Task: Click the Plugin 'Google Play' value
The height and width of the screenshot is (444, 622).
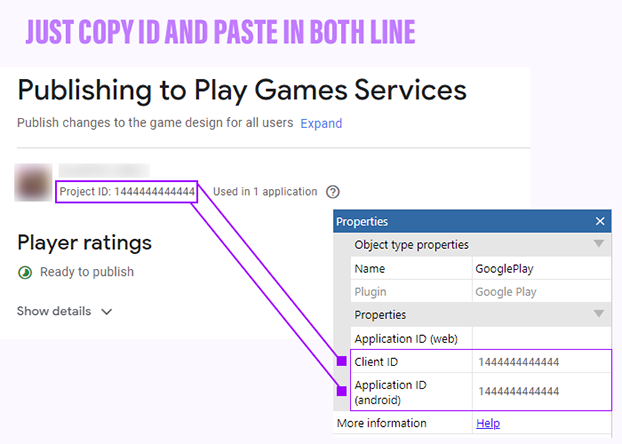Action: click(x=506, y=292)
